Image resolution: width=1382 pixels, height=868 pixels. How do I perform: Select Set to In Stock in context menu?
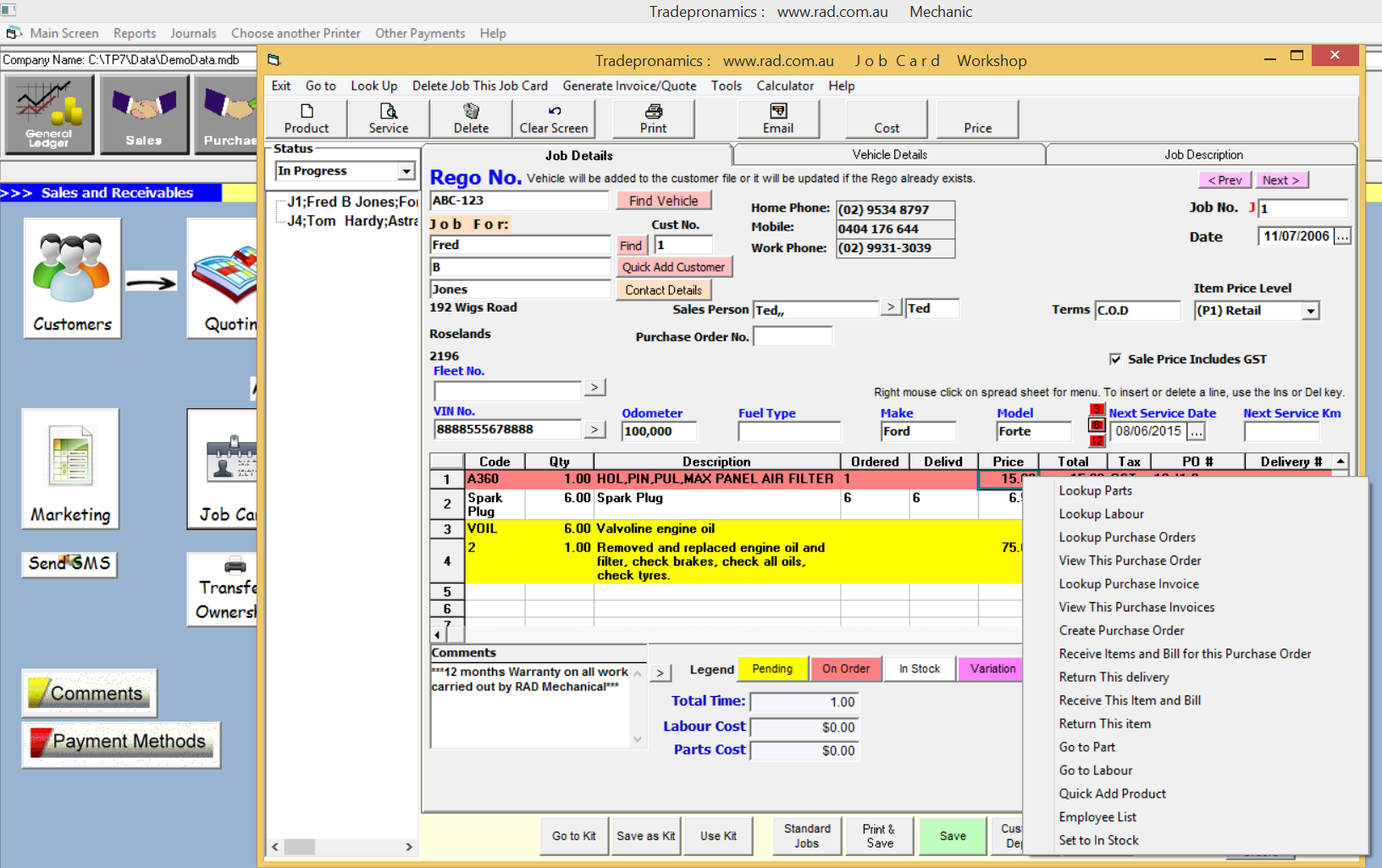coord(1098,840)
